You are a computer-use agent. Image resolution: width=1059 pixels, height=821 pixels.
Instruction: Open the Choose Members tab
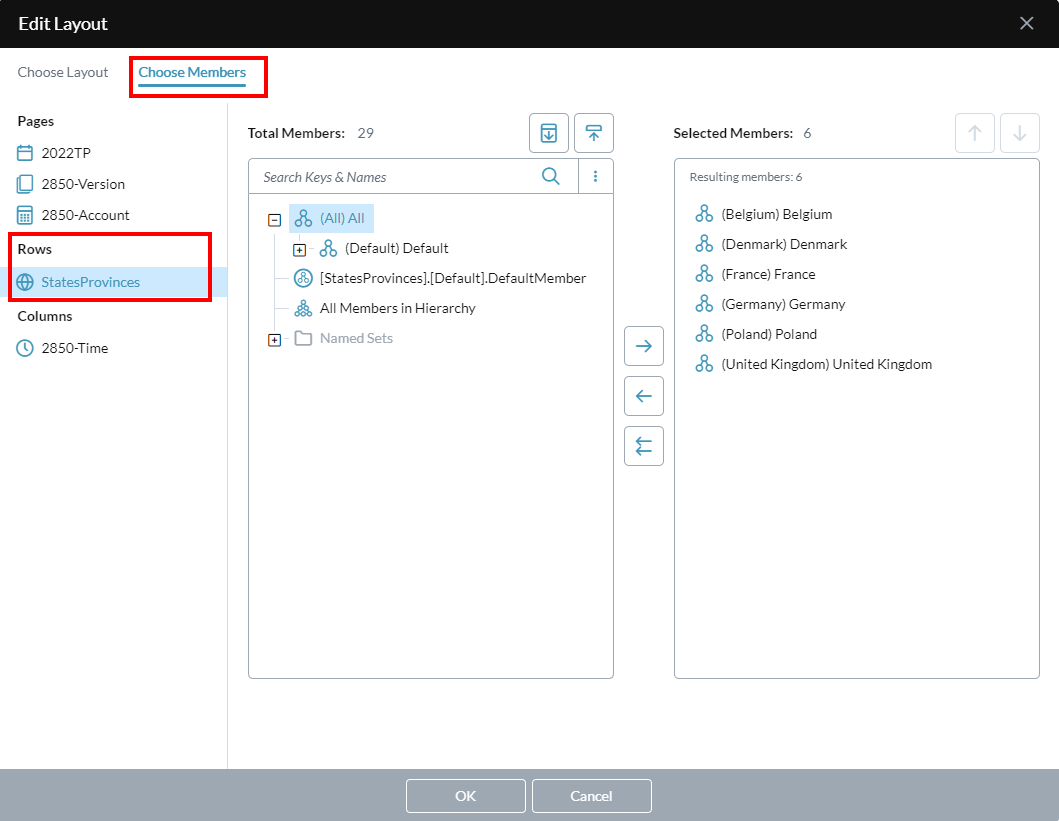(x=192, y=72)
